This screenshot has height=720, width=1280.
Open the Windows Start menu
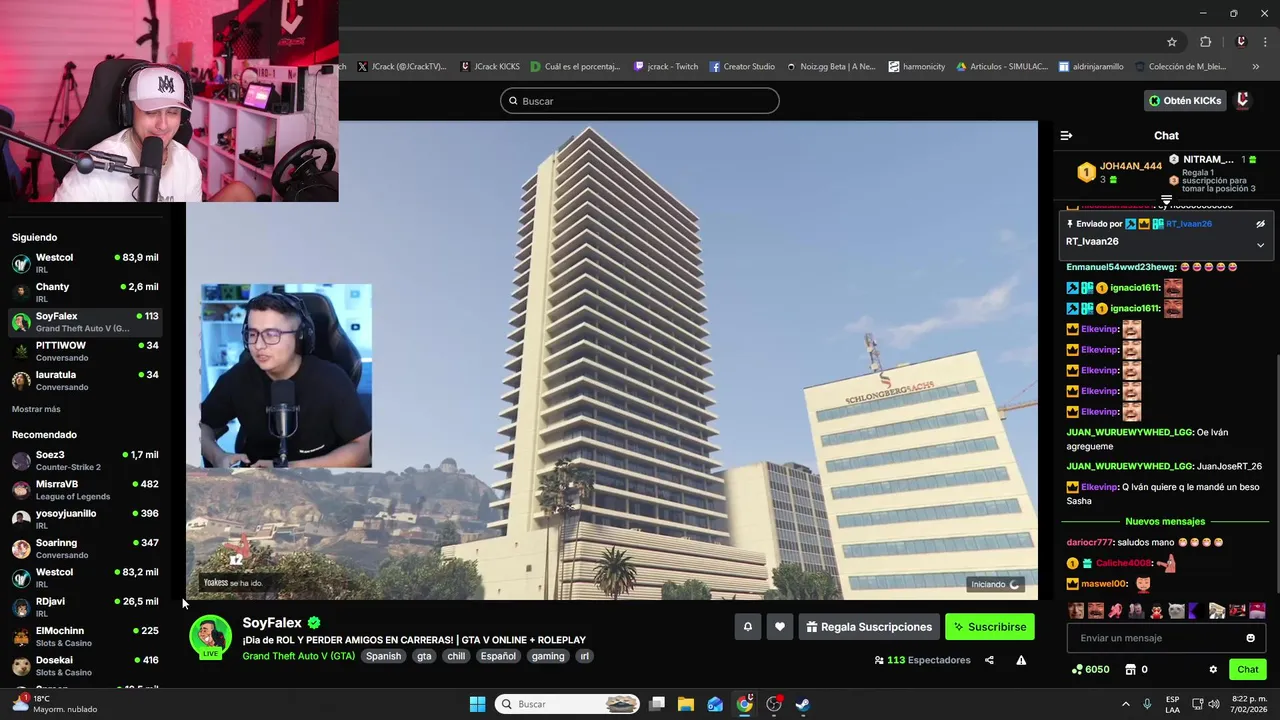[x=477, y=704]
